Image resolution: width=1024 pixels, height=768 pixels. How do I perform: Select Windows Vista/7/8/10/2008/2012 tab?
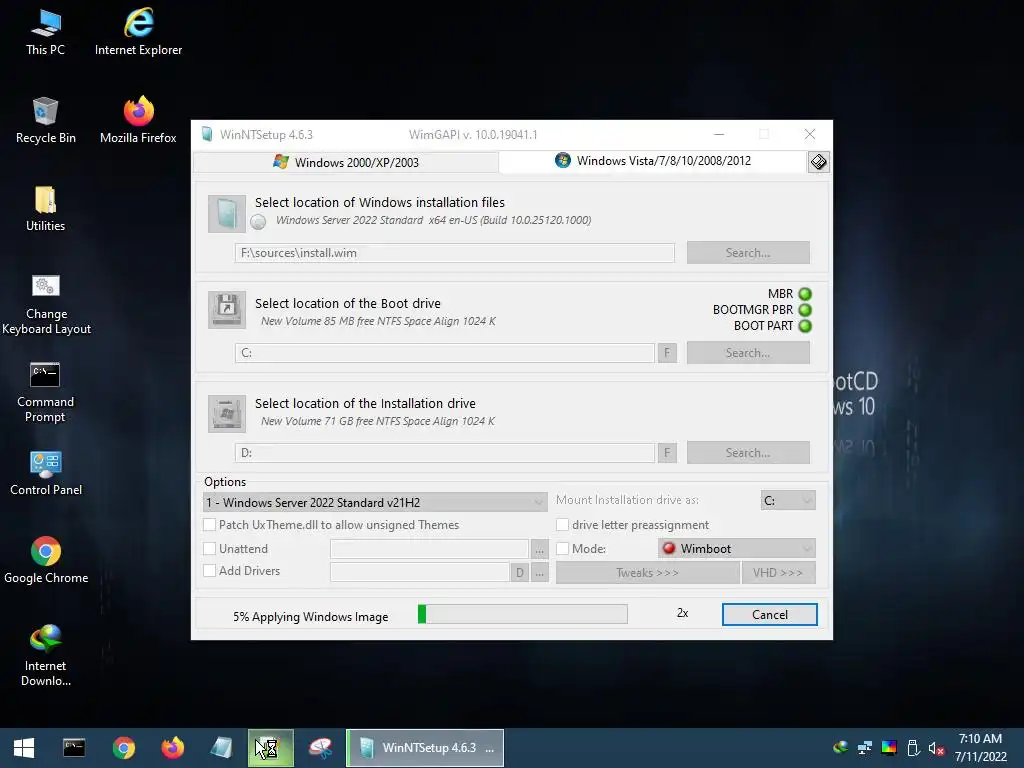click(653, 161)
